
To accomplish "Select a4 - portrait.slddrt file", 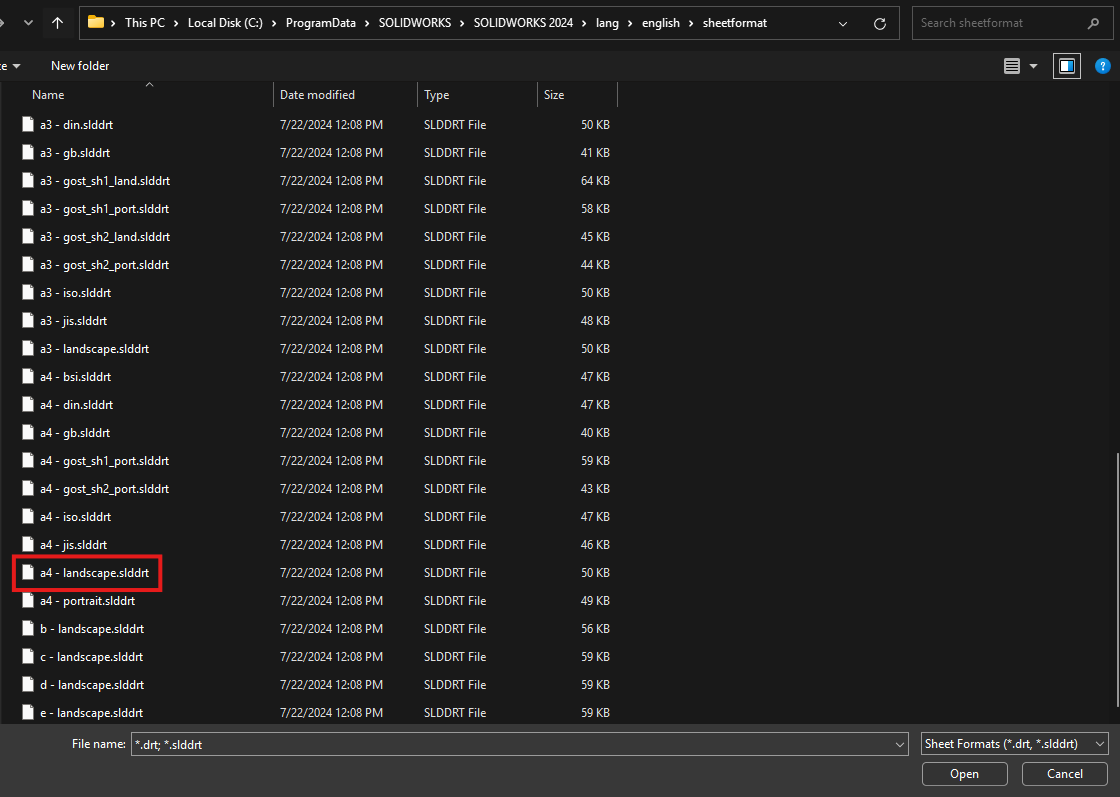I will tap(87, 601).
